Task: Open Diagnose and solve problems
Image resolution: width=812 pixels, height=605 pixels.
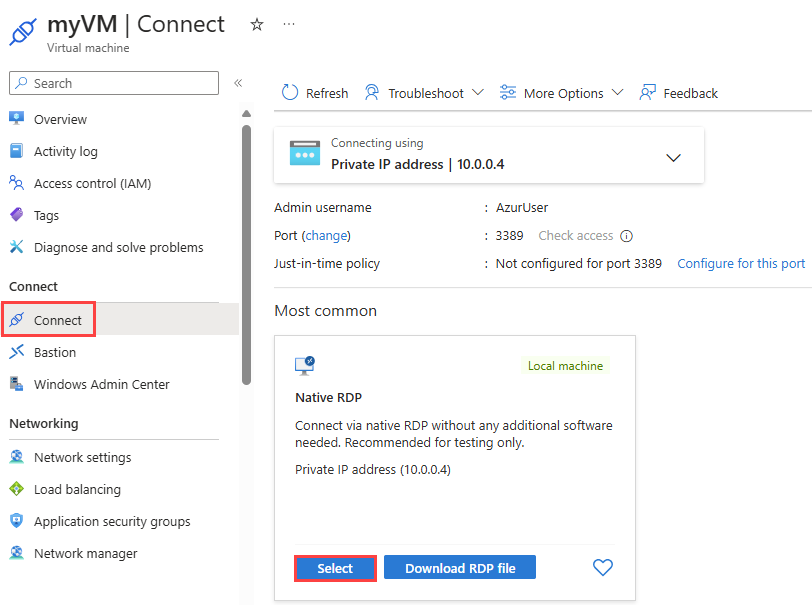Action: 17,247
